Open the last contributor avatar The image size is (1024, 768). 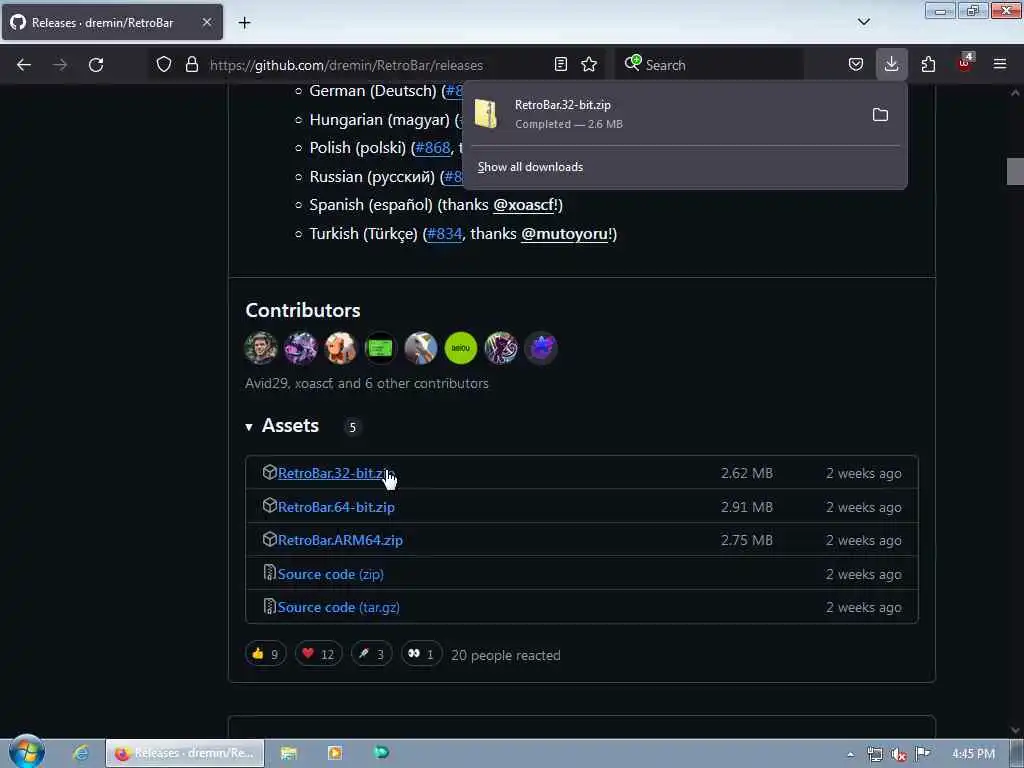click(541, 347)
